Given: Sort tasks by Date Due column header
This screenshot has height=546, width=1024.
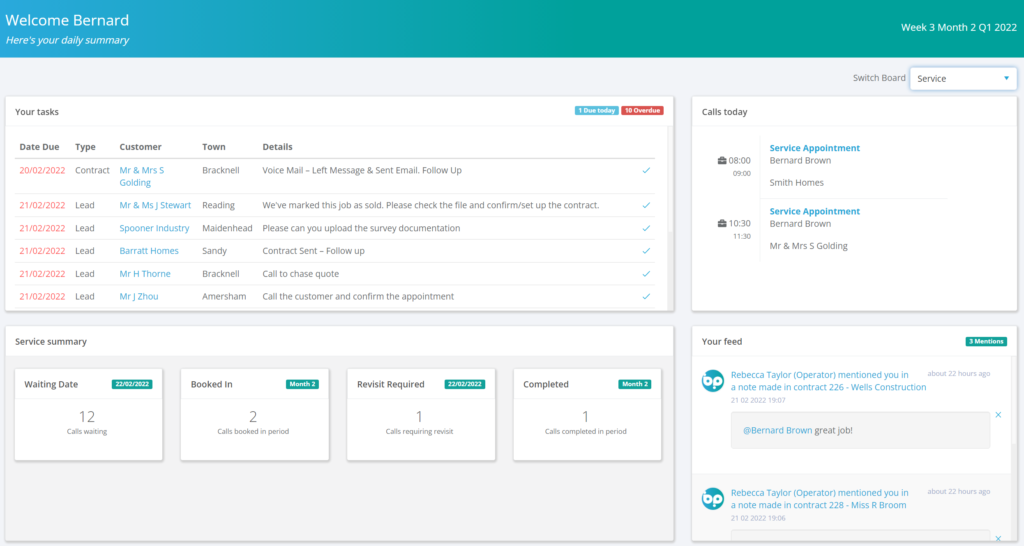Looking at the screenshot, I should 39,147.
